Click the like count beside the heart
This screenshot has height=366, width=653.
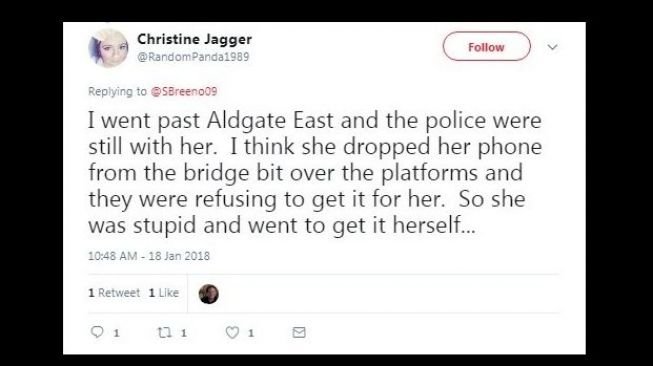tap(251, 333)
